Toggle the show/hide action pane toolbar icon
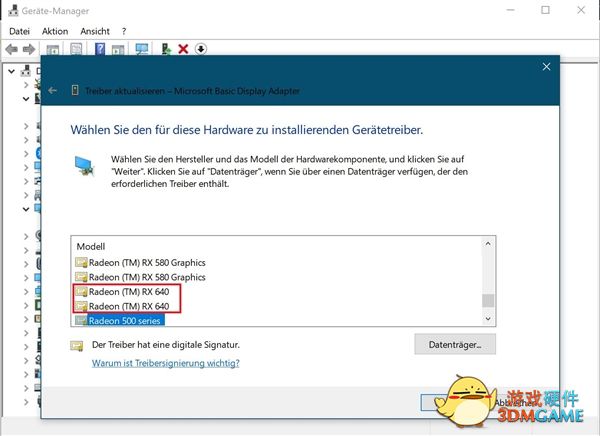 [118, 49]
